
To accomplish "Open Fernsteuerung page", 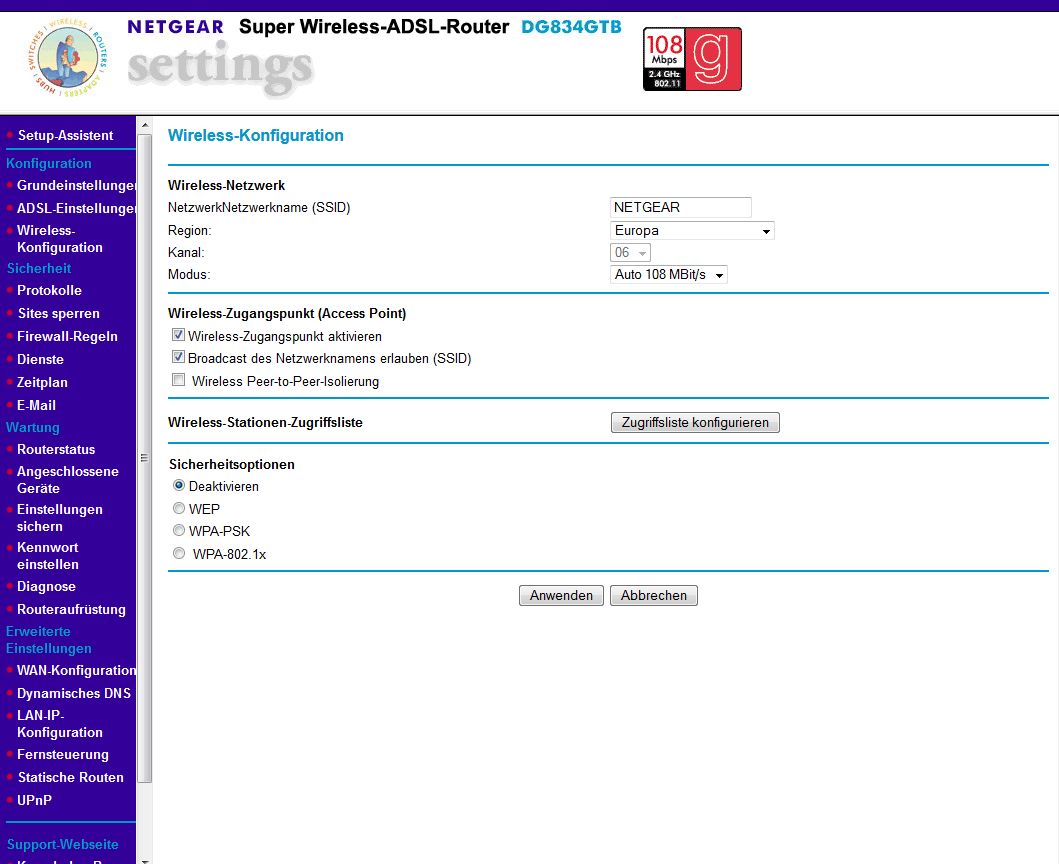I will pos(62,755).
